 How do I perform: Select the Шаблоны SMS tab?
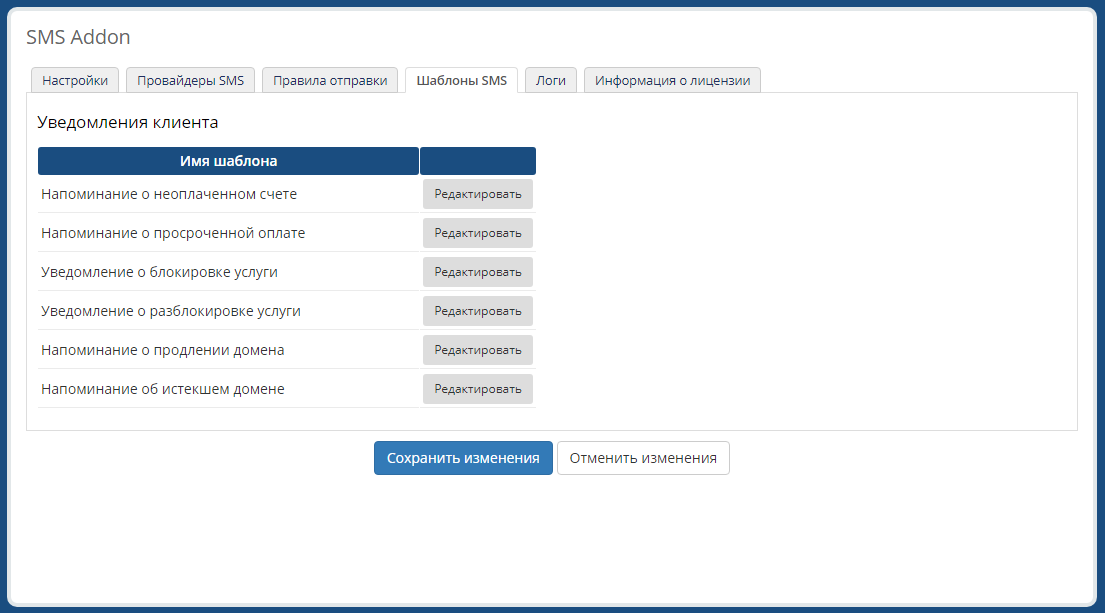point(461,81)
